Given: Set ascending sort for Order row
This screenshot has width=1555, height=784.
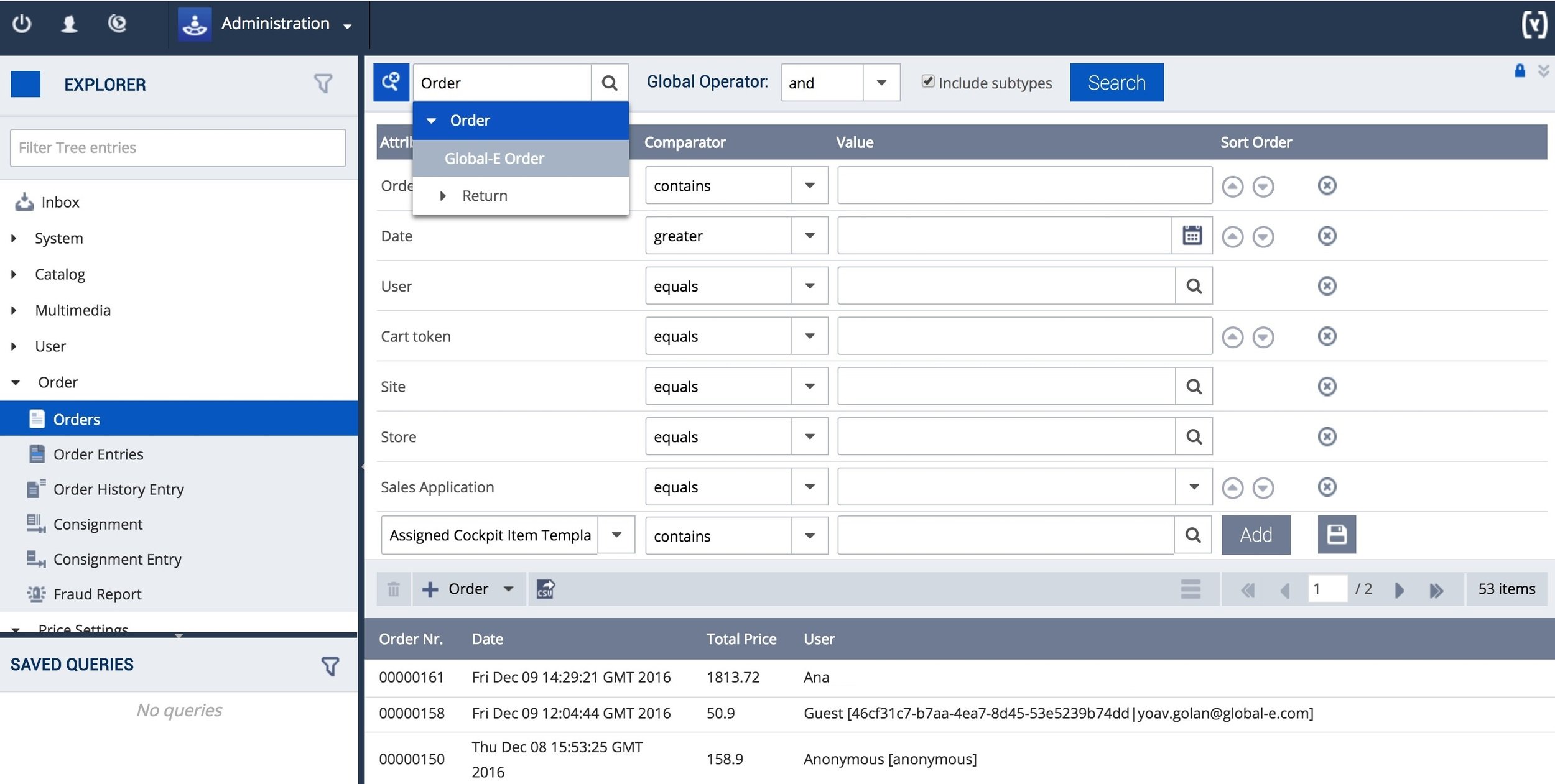Looking at the screenshot, I should (1232, 186).
